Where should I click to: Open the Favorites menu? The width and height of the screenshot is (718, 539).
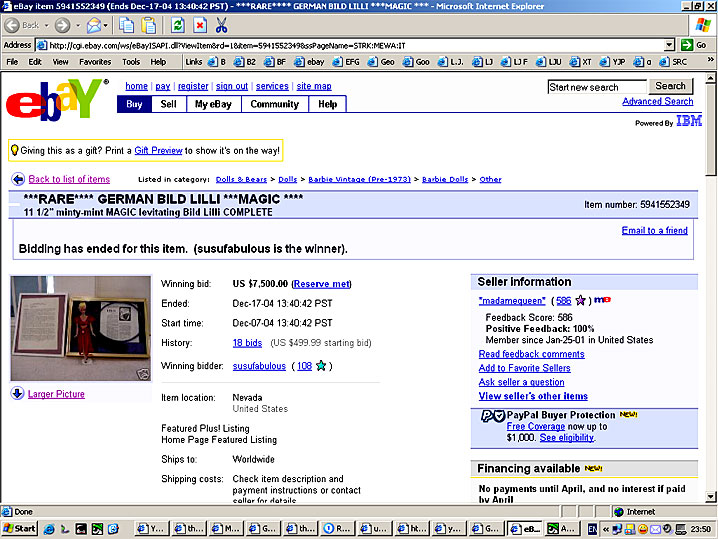click(x=95, y=62)
